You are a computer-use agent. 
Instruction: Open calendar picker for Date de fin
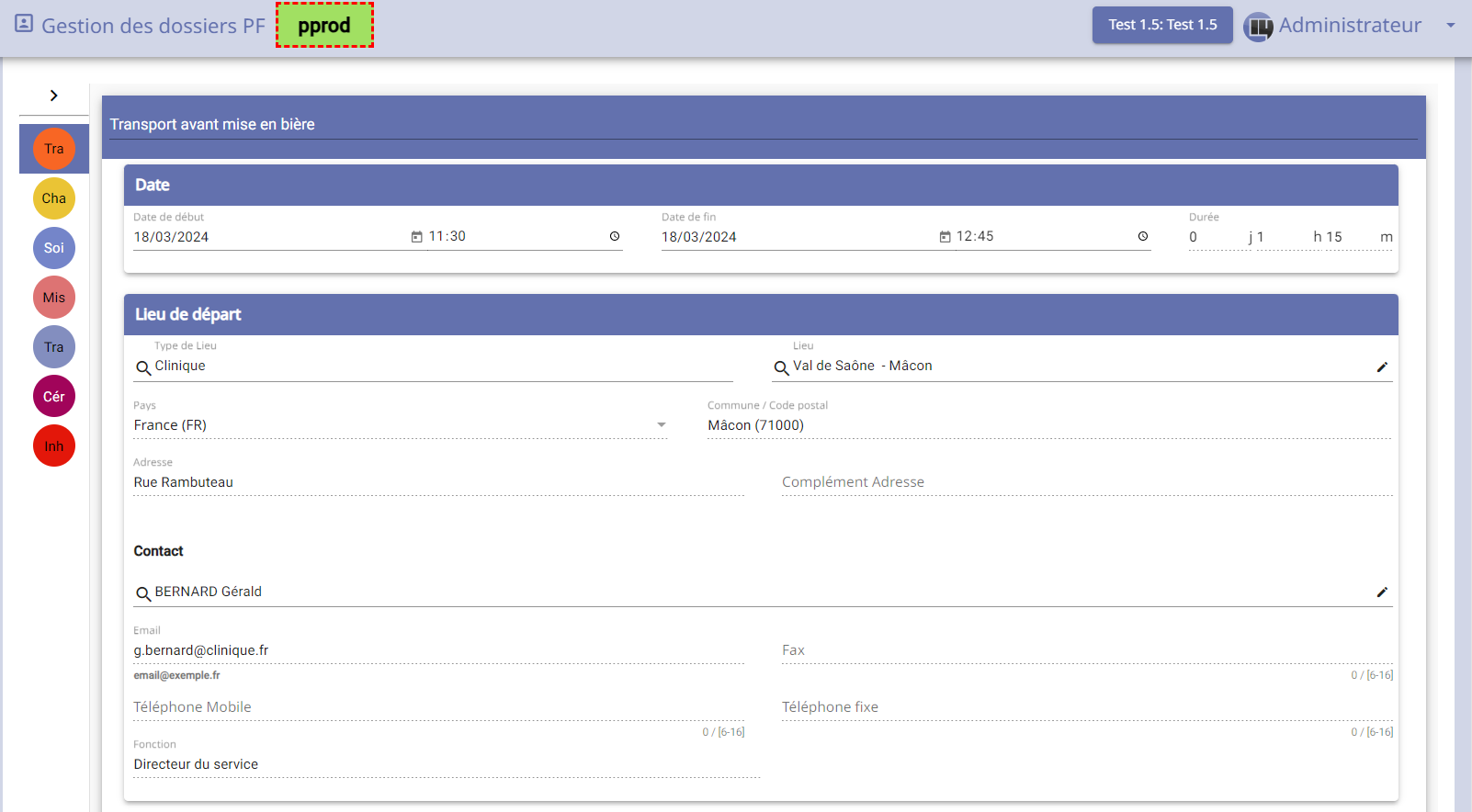(945, 237)
